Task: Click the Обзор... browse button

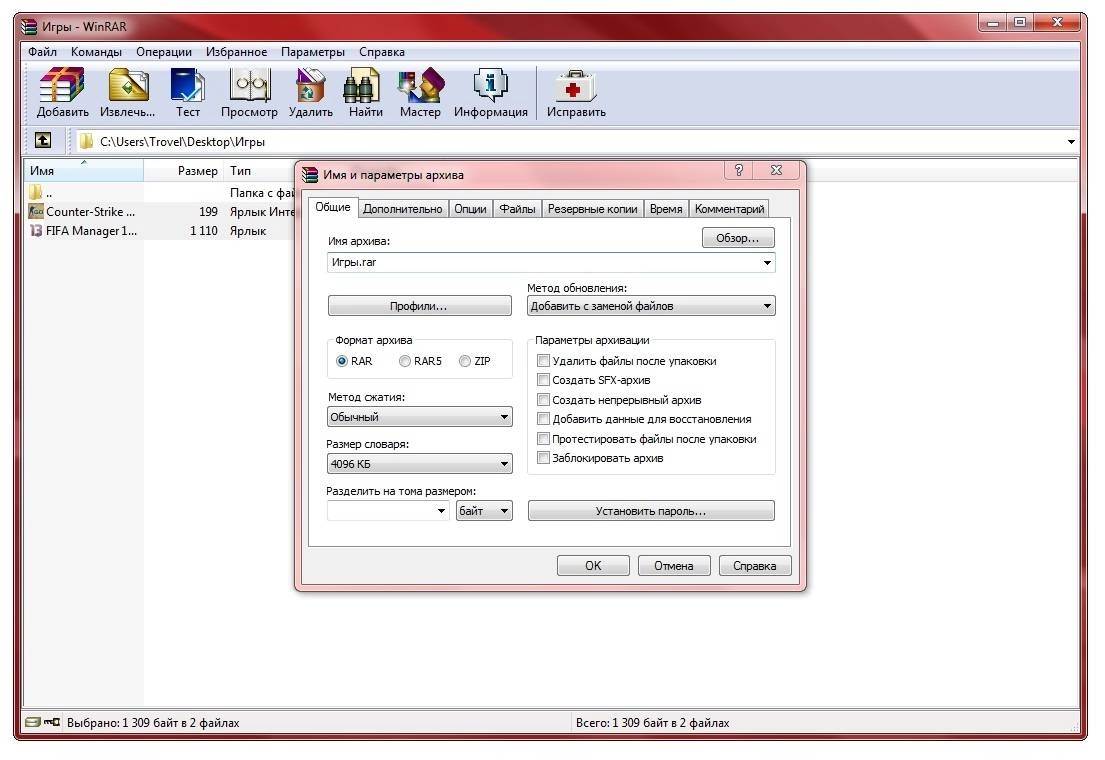Action: click(738, 238)
